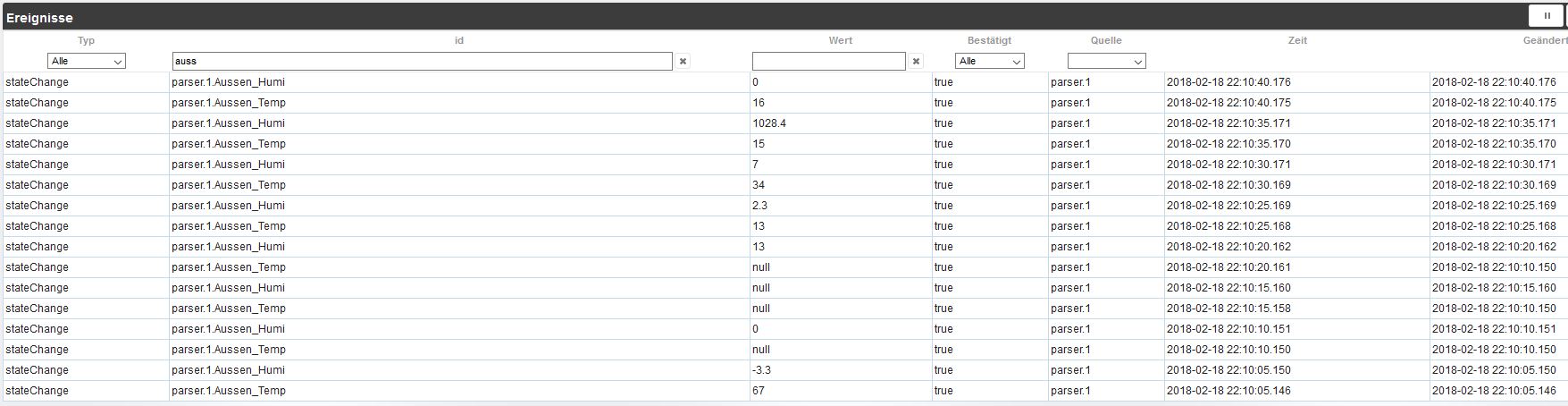The image size is (1568, 406).
Task: Select the row with value -3.3
Action: click(762, 370)
